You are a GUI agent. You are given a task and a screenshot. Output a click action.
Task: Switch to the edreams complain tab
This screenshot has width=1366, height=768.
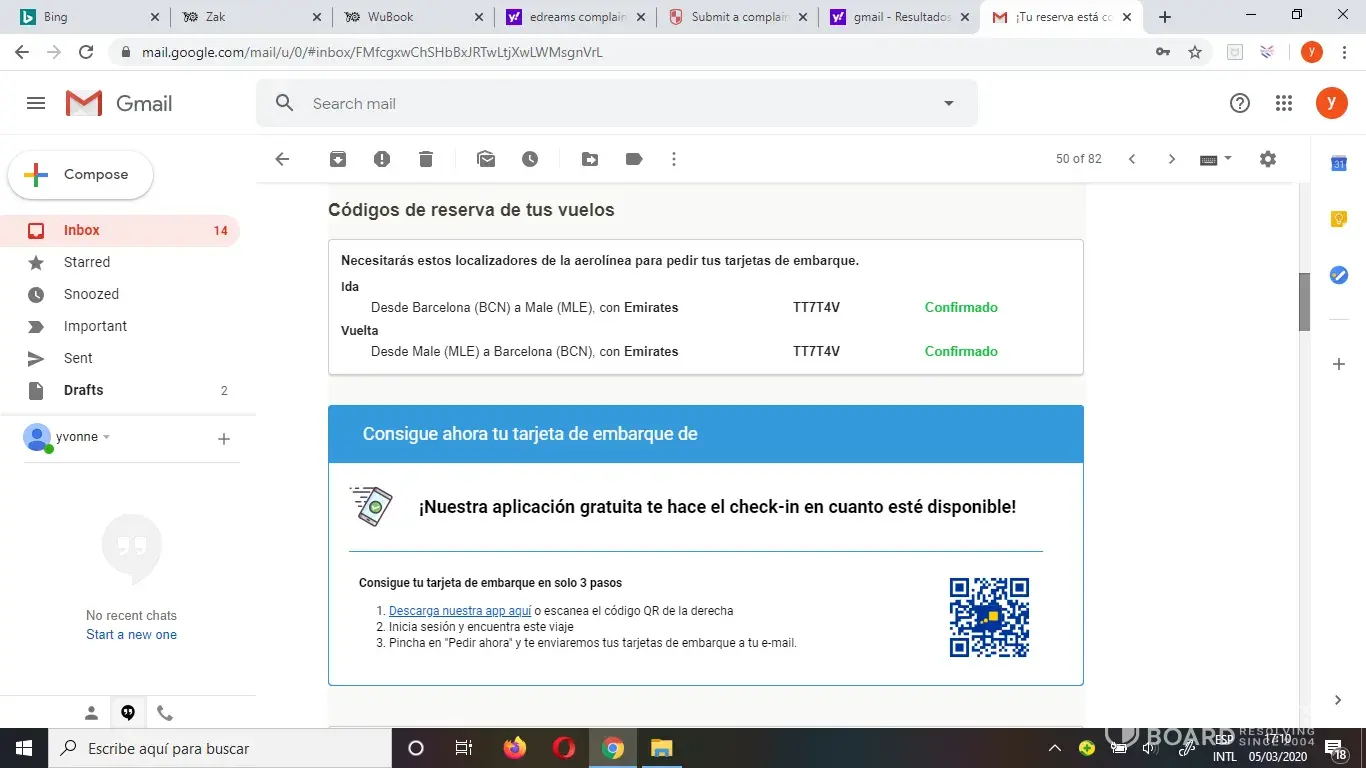tap(573, 17)
